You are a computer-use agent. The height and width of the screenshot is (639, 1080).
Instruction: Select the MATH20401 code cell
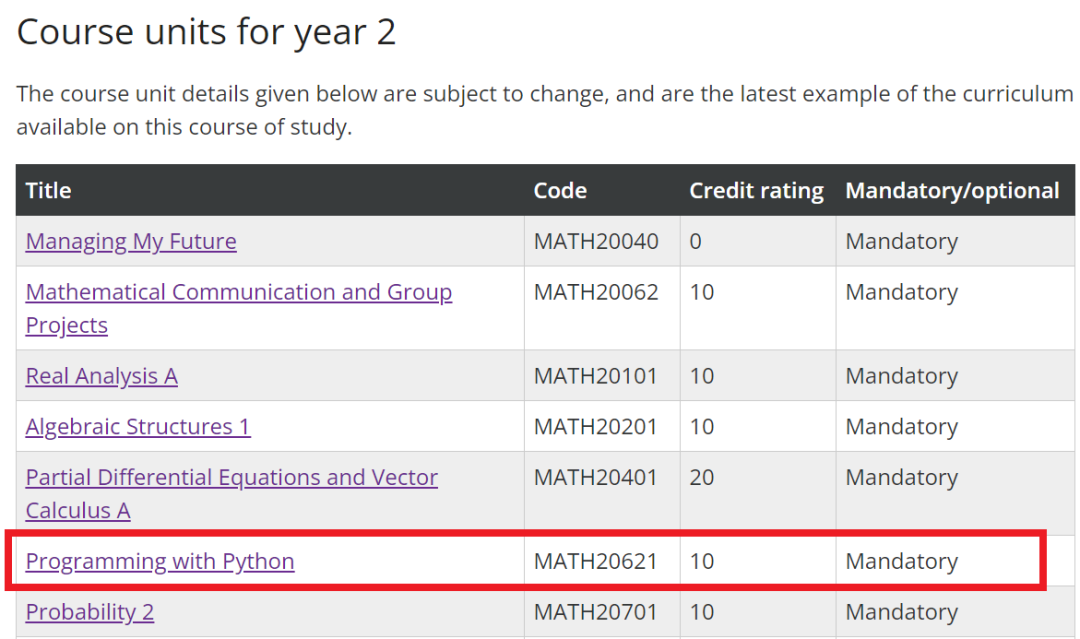pos(596,478)
